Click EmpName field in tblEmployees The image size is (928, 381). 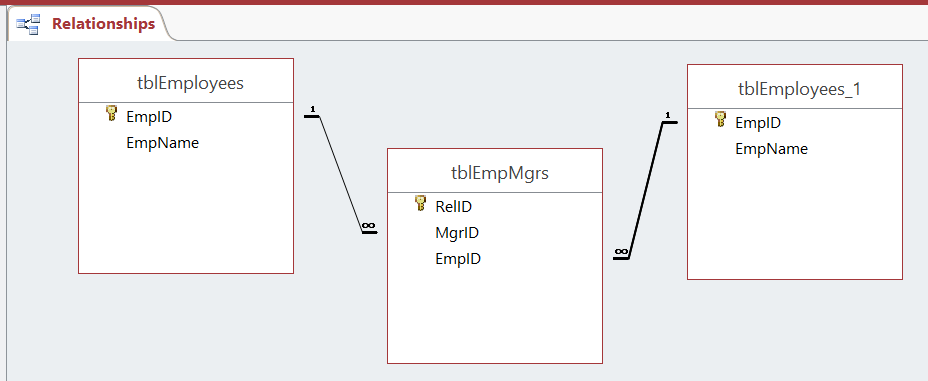coord(163,143)
